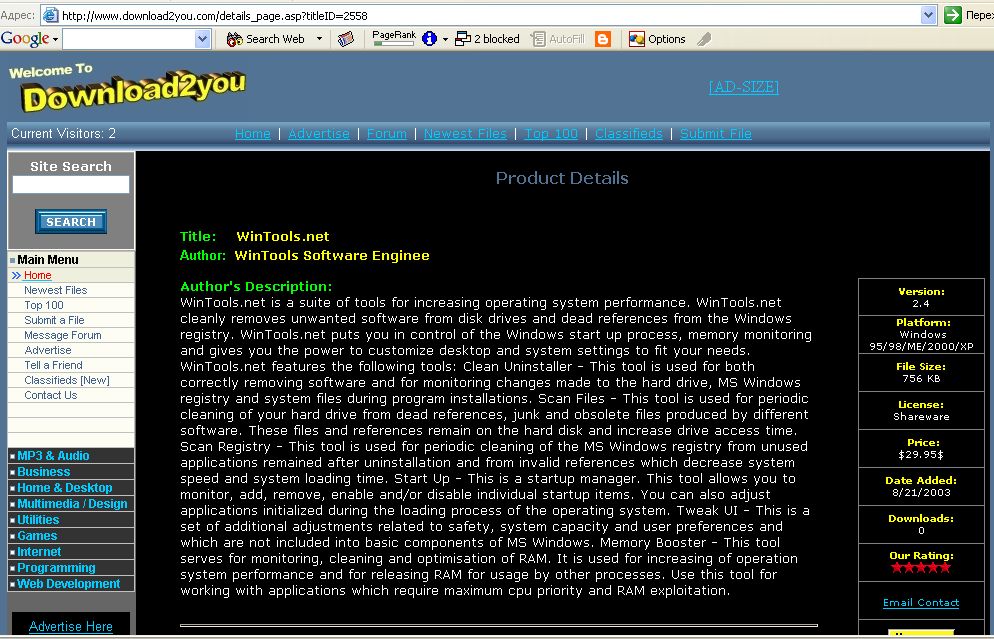The image size is (994, 639).
Task: Open the address bar history dropdown
Action: tap(928, 15)
